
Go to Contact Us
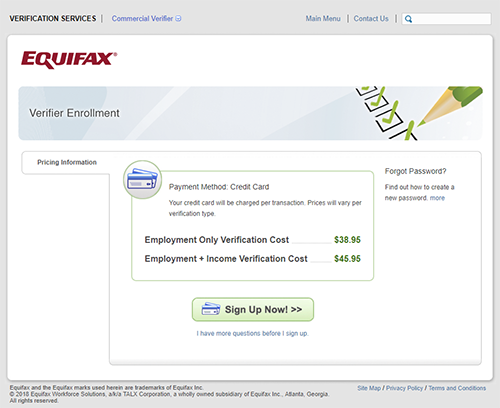371,19
